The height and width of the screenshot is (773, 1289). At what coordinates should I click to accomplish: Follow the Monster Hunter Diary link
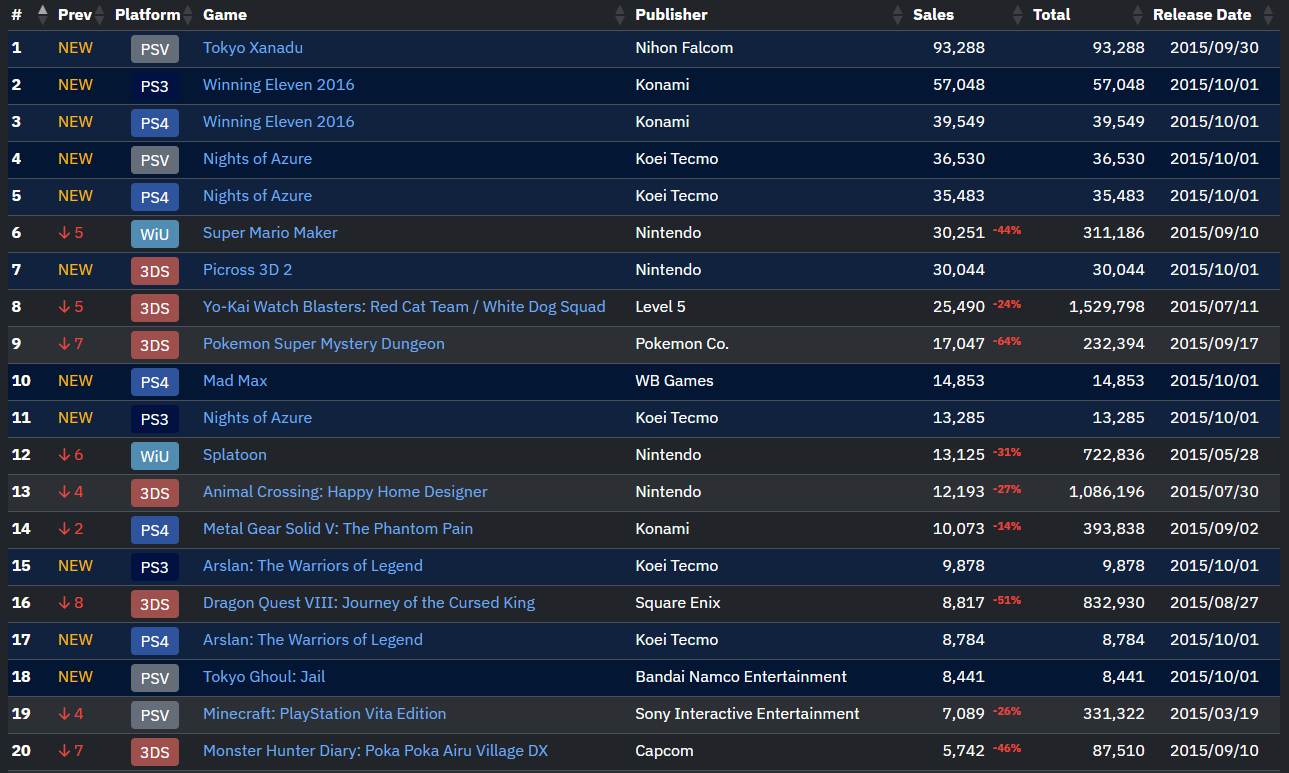tap(376, 751)
